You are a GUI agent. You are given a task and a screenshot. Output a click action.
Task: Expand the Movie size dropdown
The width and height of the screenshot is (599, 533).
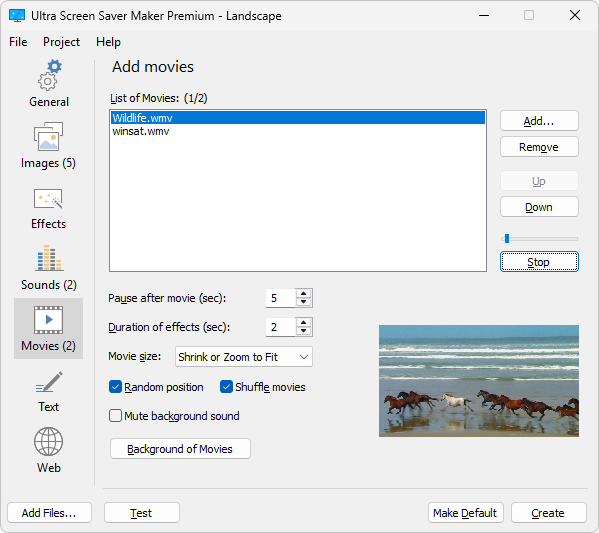(x=244, y=357)
